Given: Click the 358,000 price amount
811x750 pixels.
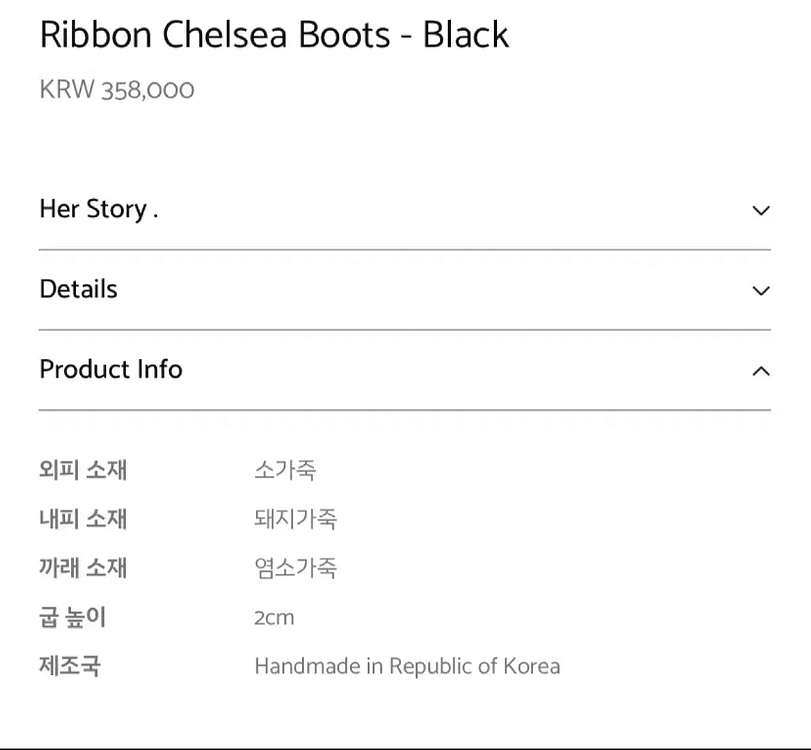Looking at the screenshot, I should (148, 90).
